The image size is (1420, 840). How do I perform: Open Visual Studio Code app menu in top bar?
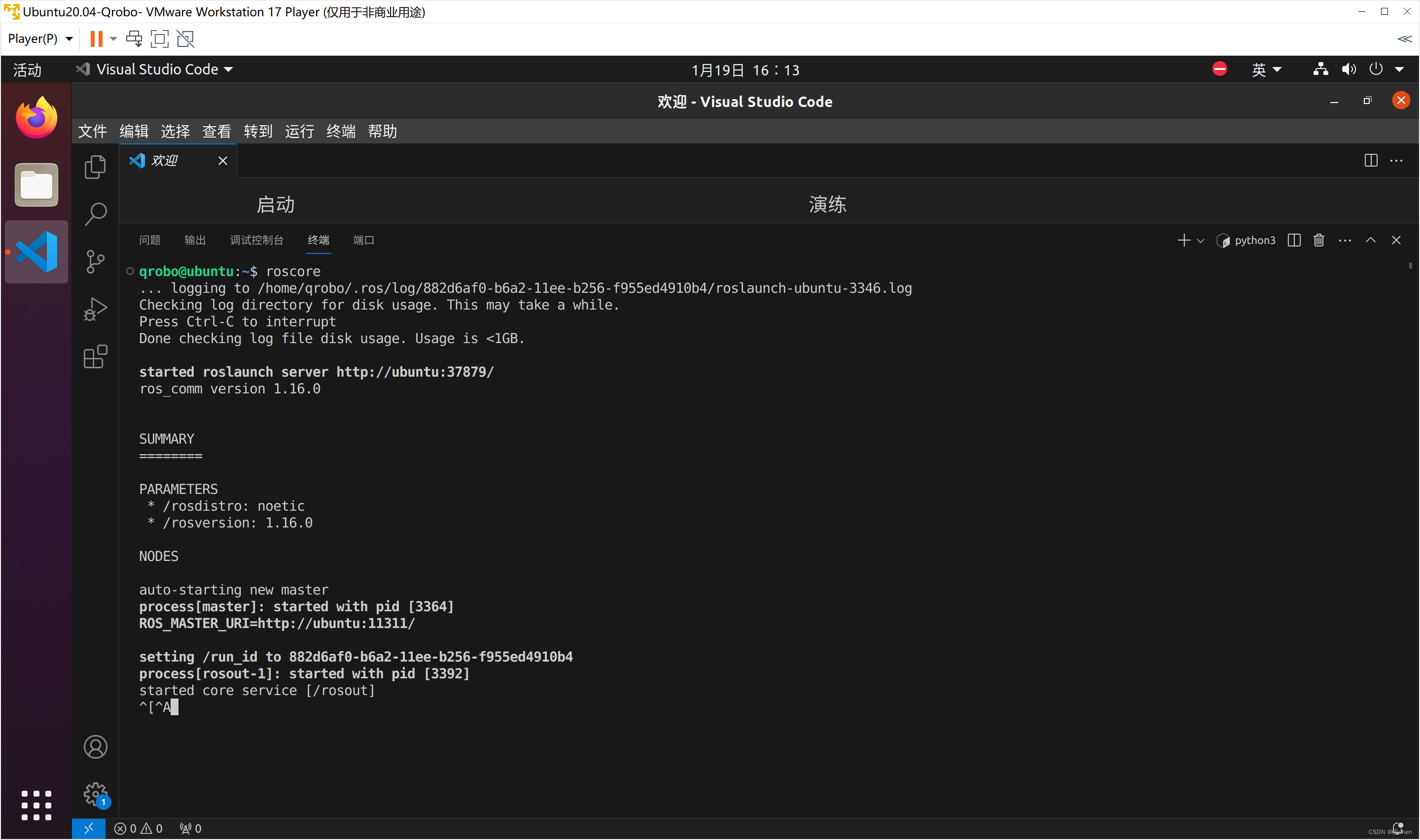click(154, 69)
